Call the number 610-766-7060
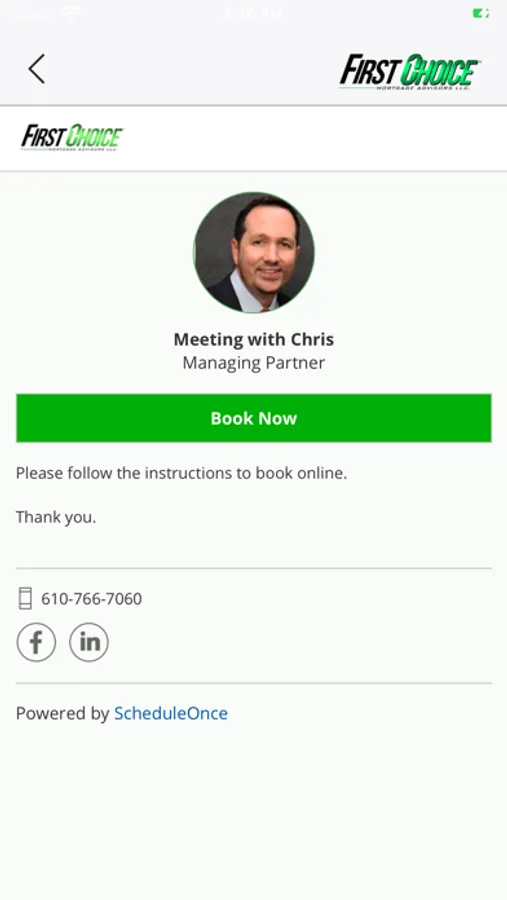507x900 pixels. click(x=92, y=599)
